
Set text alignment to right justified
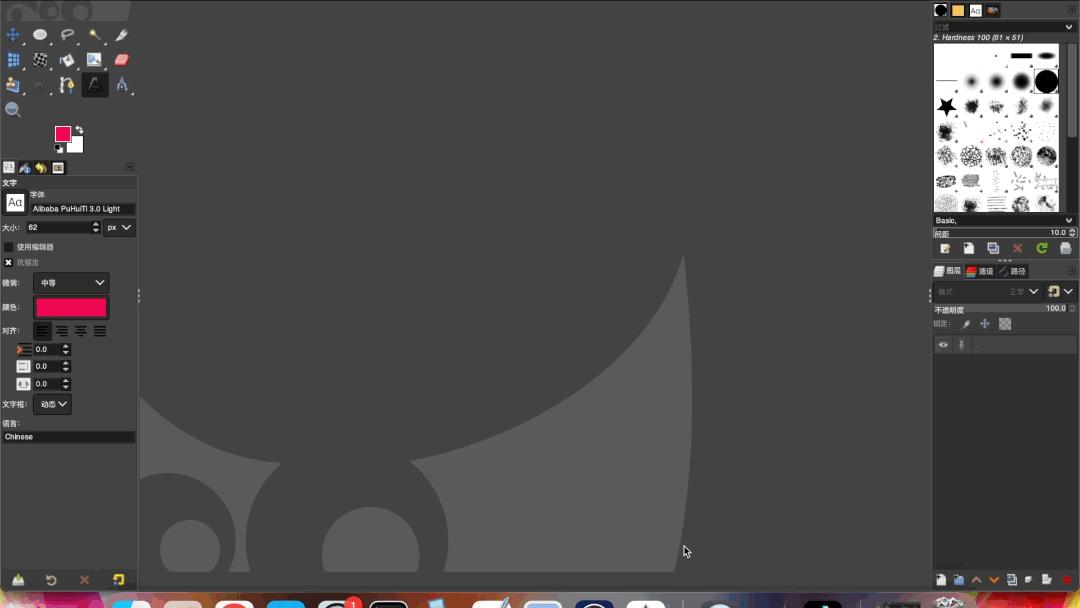[61, 331]
